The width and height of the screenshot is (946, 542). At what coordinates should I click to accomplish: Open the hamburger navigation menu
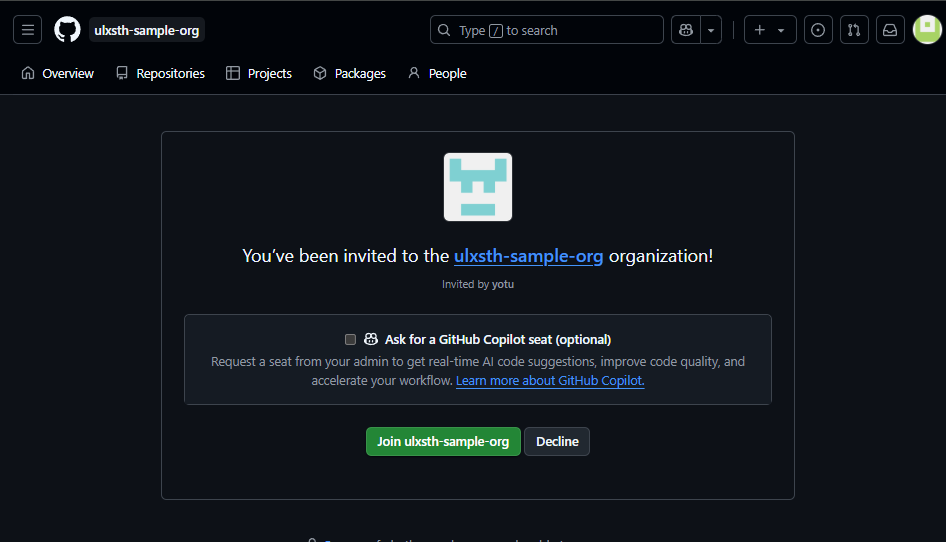28,30
